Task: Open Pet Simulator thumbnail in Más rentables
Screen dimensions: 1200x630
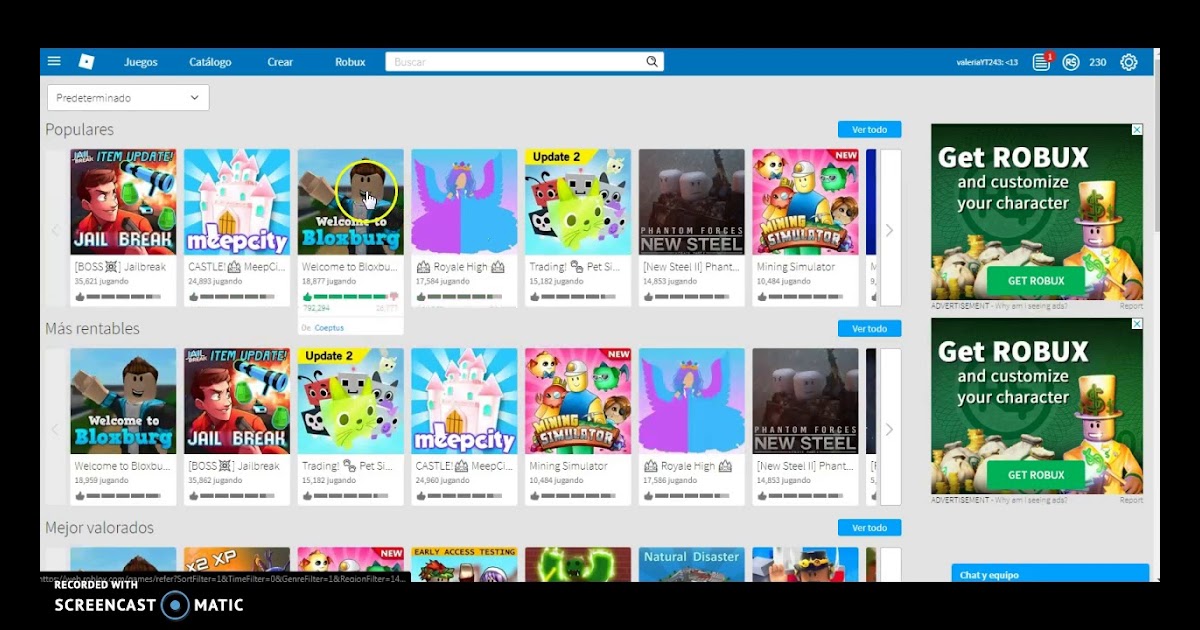Action: (x=351, y=401)
